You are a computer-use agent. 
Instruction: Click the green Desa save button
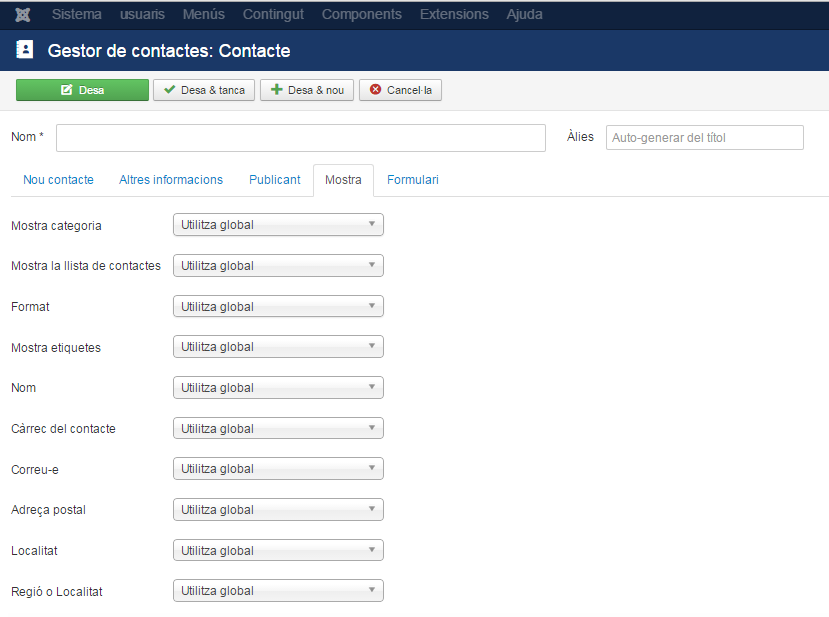click(x=82, y=90)
